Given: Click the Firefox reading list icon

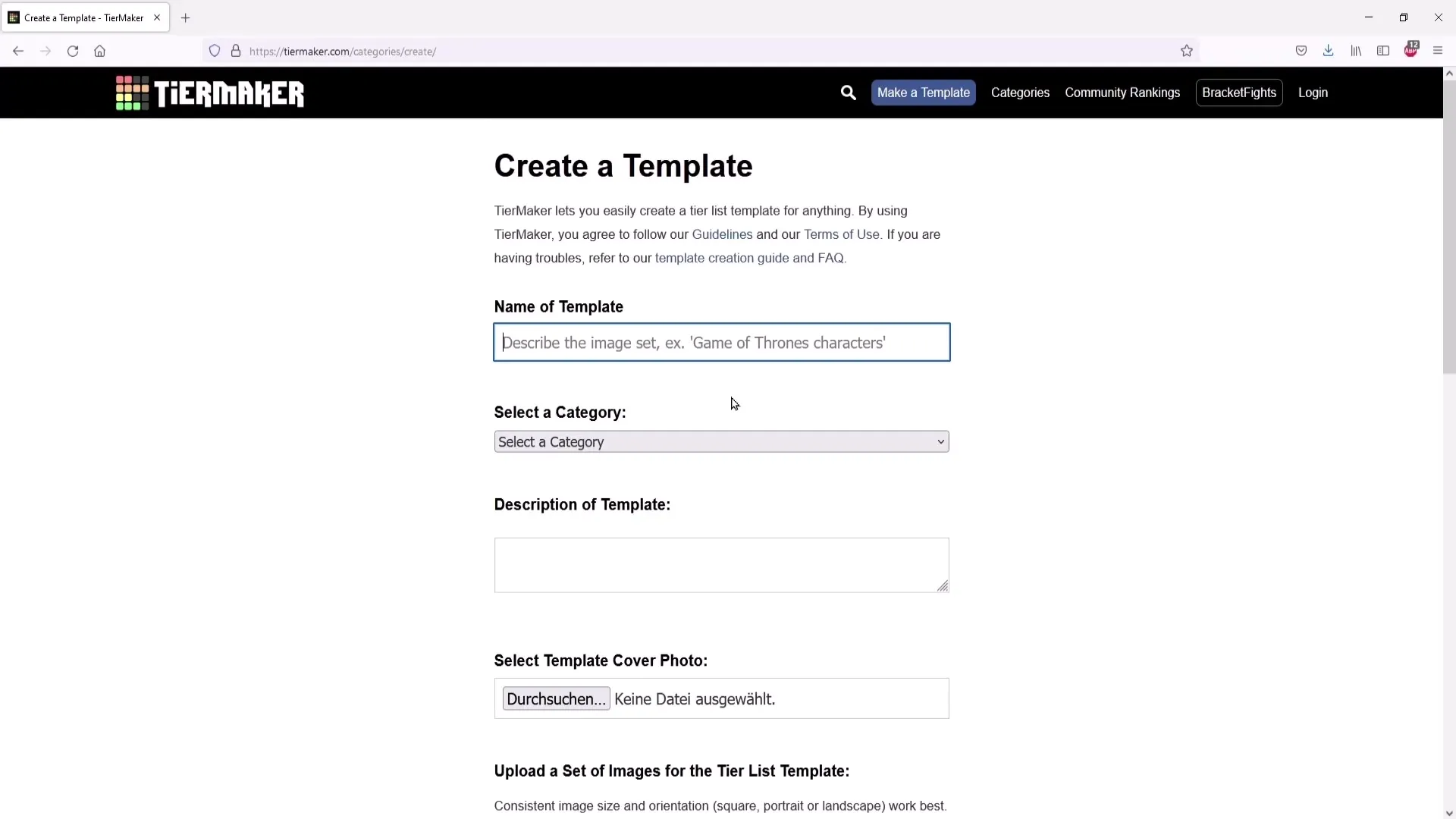Looking at the screenshot, I should pos(1356,51).
